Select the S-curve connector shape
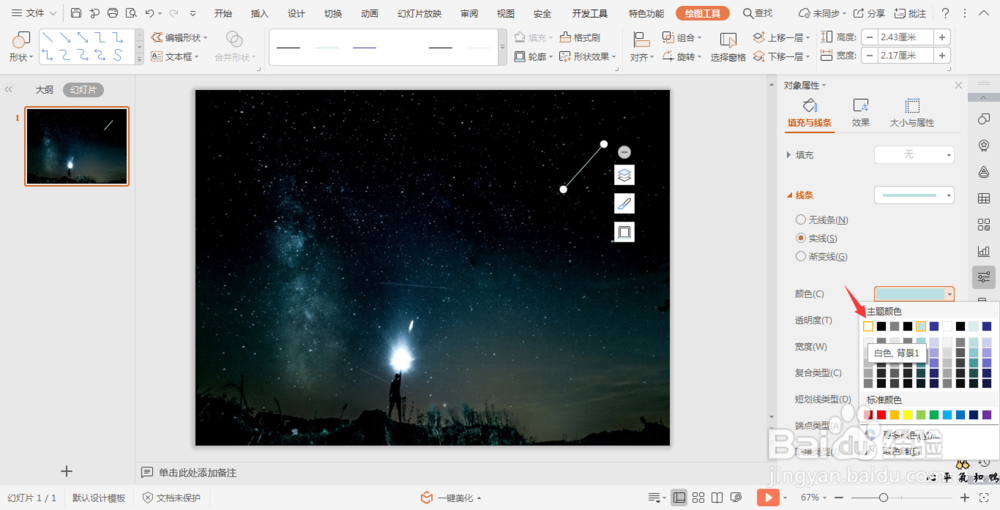This screenshot has width=1000, height=510. point(118,55)
